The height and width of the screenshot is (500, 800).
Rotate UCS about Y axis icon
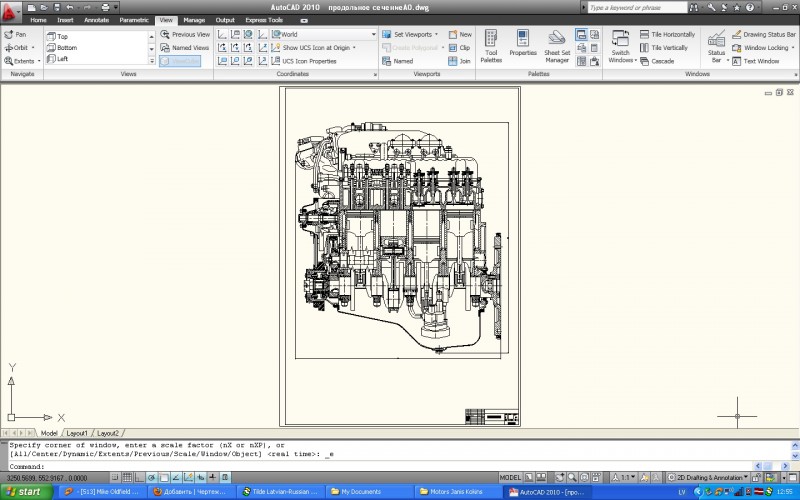click(x=235, y=47)
